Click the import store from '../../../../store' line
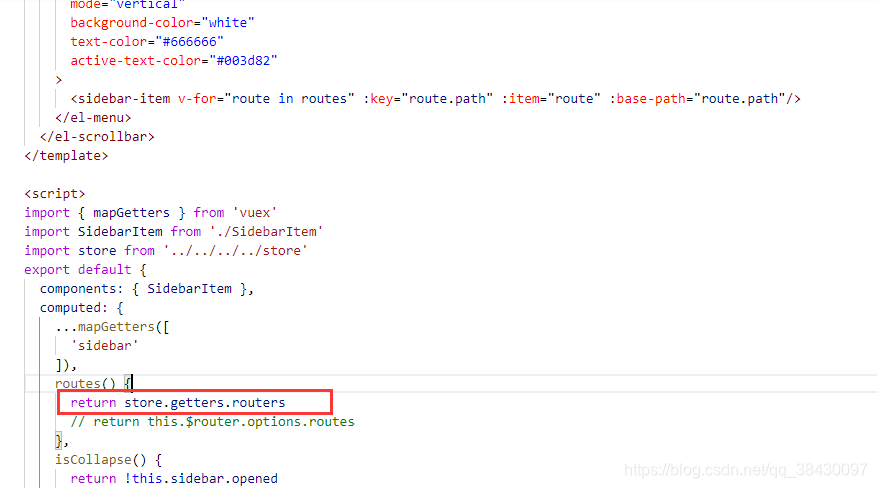The width and height of the screenshot is (877, 488). coord(166,251)
